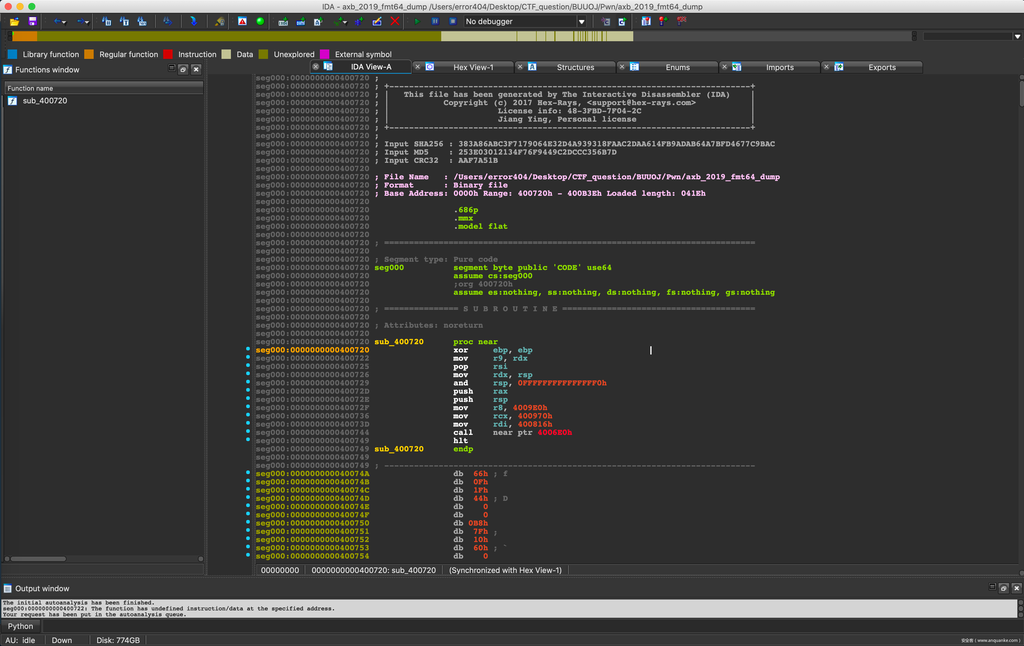Click the green circle toolbar icon
Screen dimensions: 1024x646
point(260,21)
